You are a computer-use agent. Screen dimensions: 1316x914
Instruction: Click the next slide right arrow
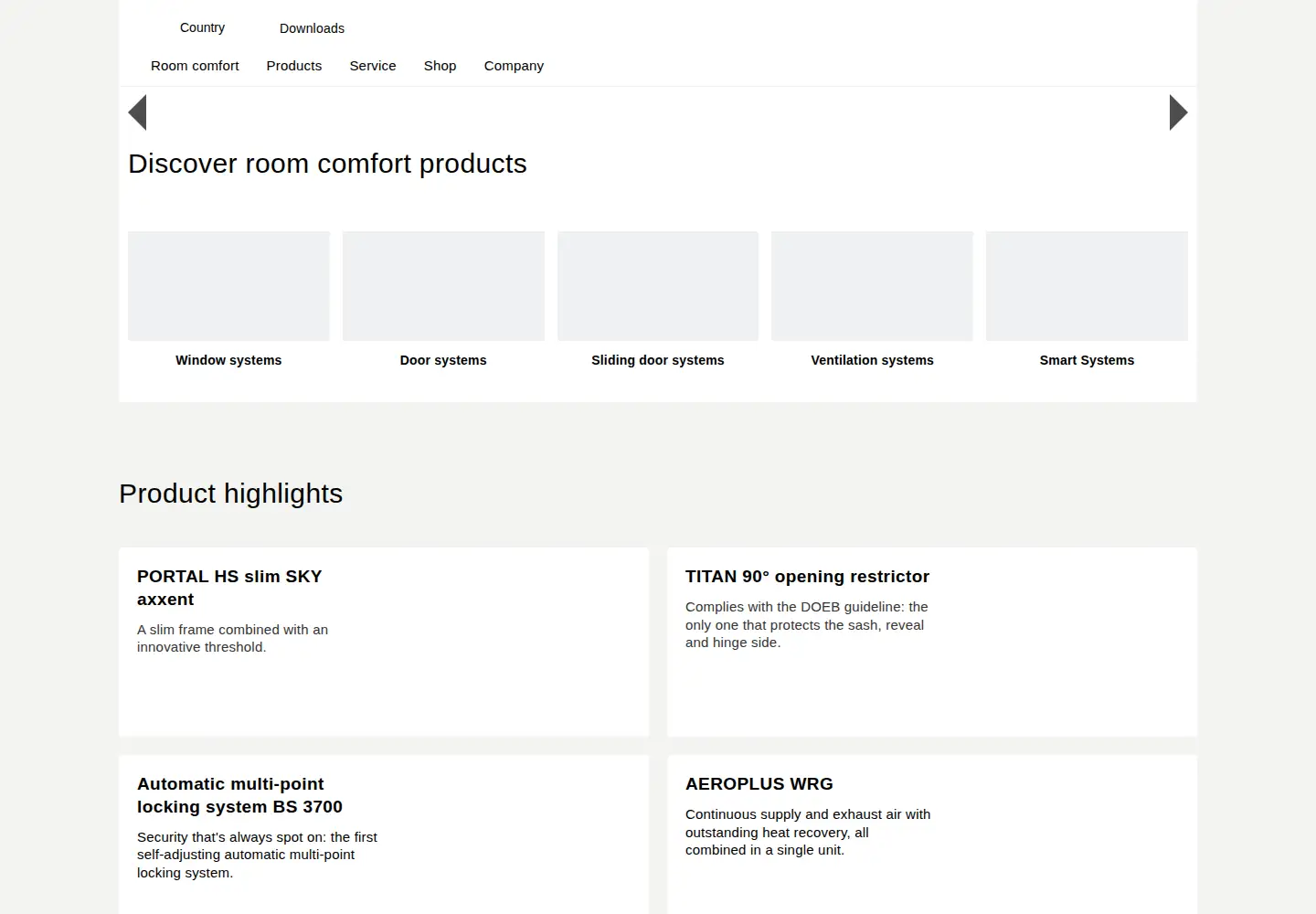point(1179,112)
